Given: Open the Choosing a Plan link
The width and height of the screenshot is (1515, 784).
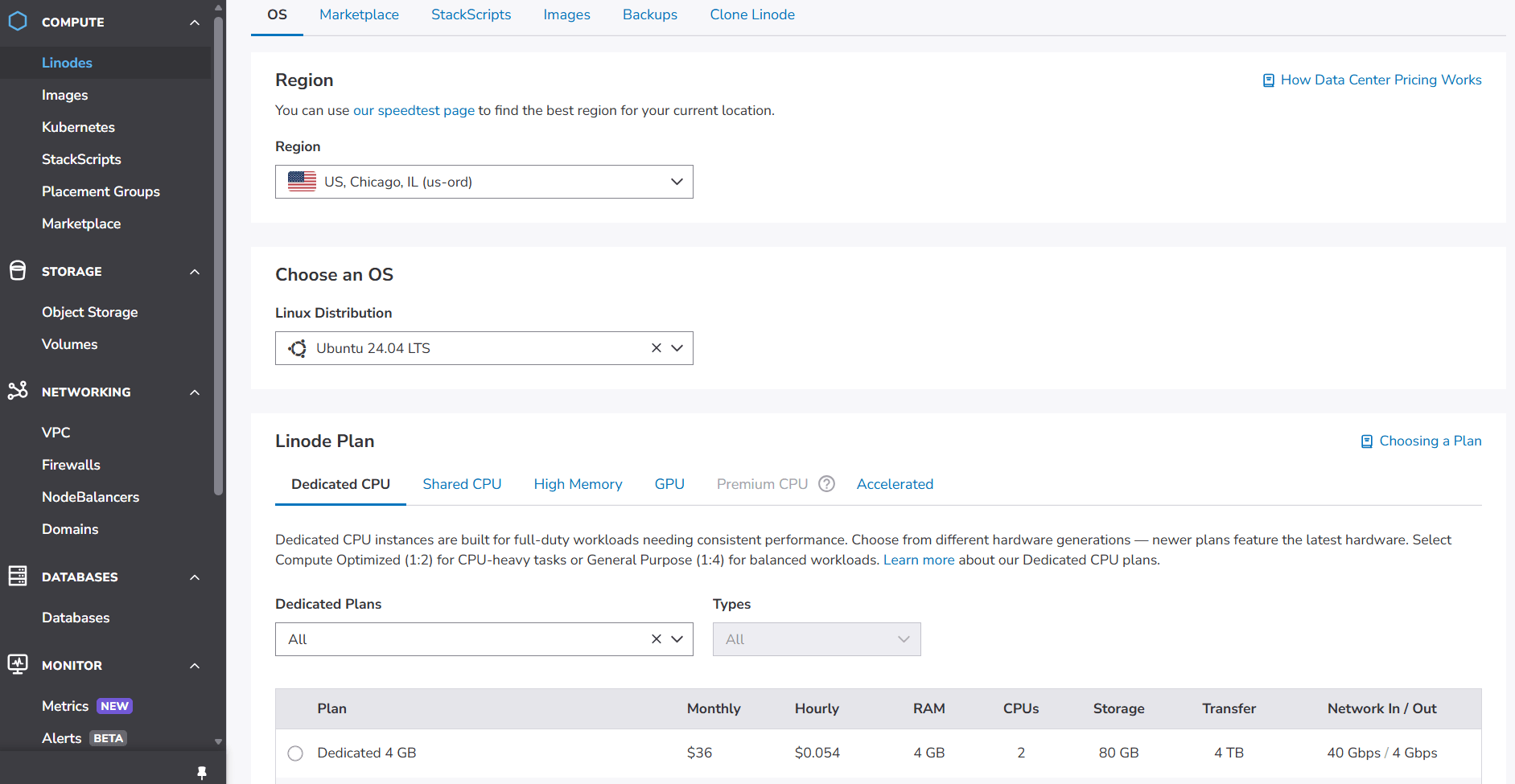Looking at the screenshot, I should pos(1431,441).
